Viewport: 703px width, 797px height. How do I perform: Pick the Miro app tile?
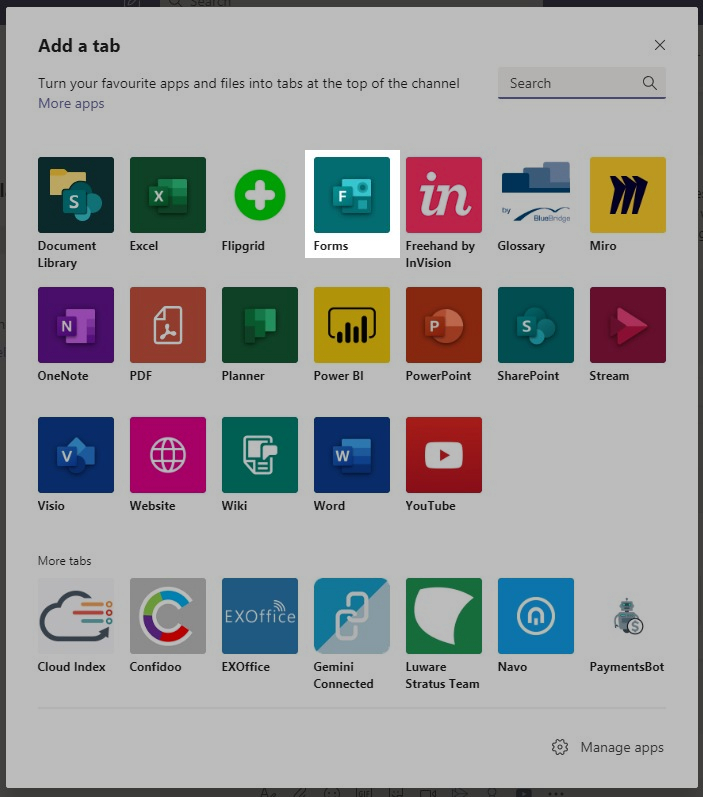(627, 195)
